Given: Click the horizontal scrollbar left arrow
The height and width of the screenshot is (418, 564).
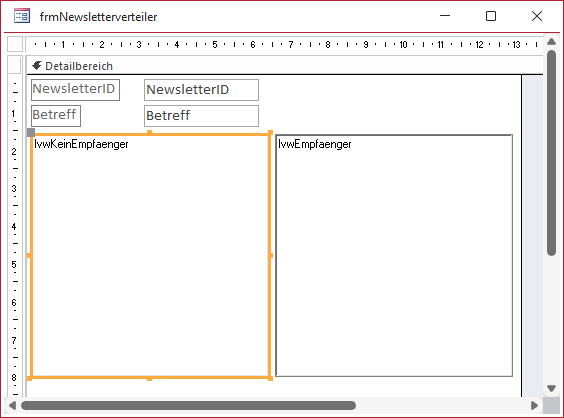Looking at the screenshot, I should tap(12, 406).
